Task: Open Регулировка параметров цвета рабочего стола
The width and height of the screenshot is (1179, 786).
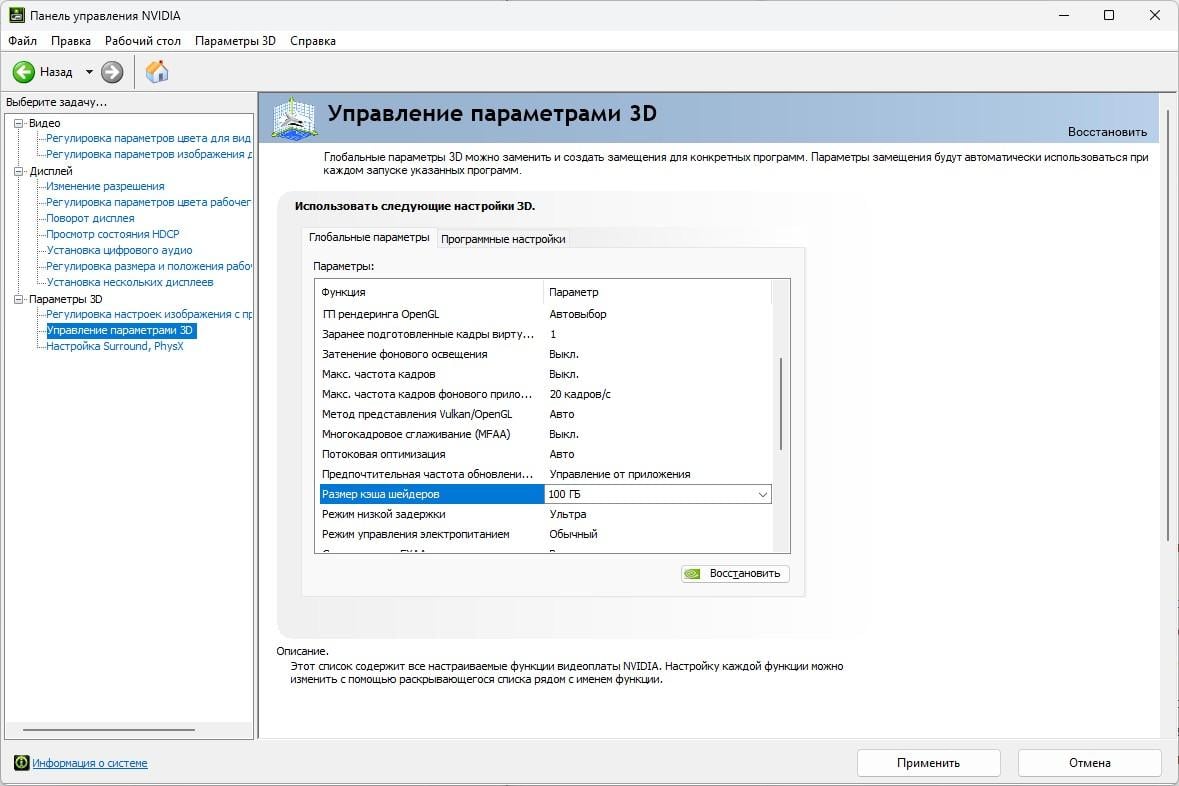Action: click(x=148, y=202)
